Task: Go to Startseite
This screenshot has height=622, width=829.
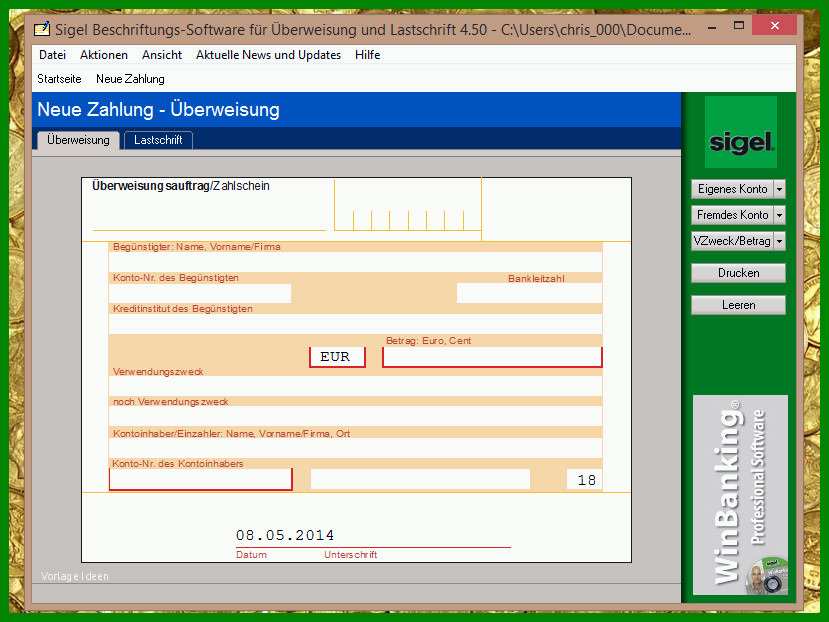Action: click(x=59, y=79)
